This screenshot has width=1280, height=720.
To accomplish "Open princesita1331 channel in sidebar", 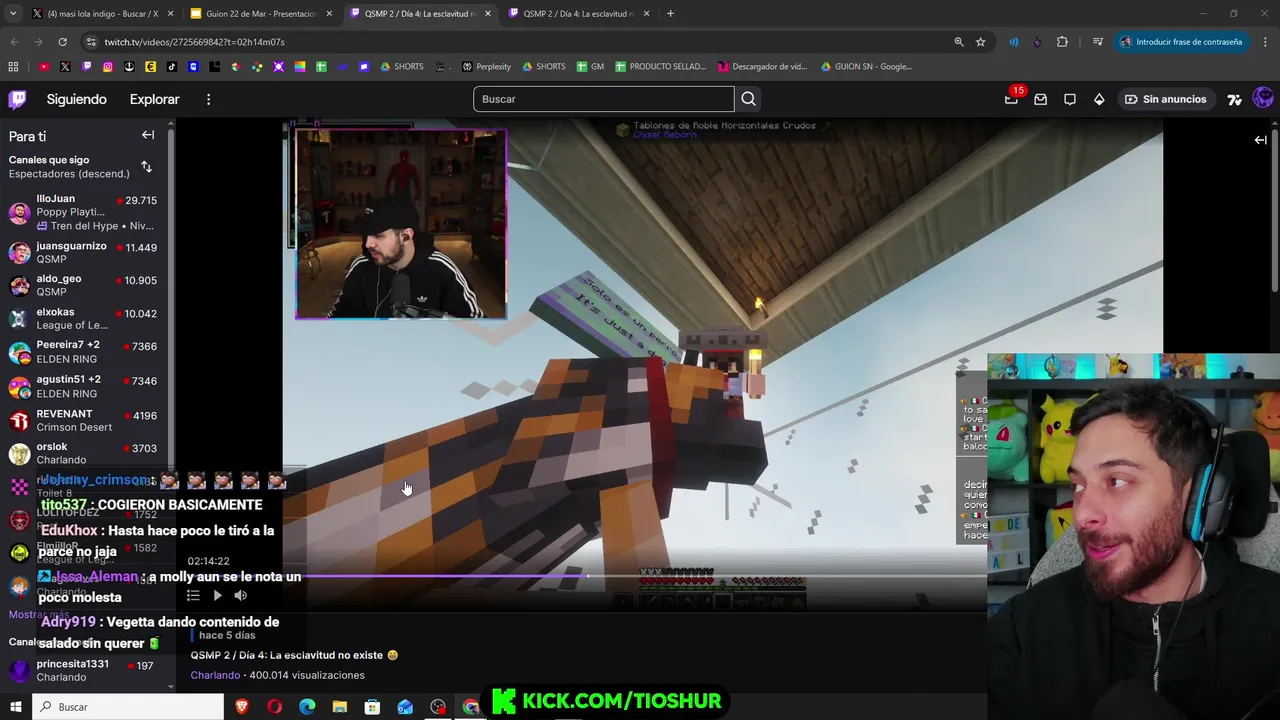I will 87,670.
